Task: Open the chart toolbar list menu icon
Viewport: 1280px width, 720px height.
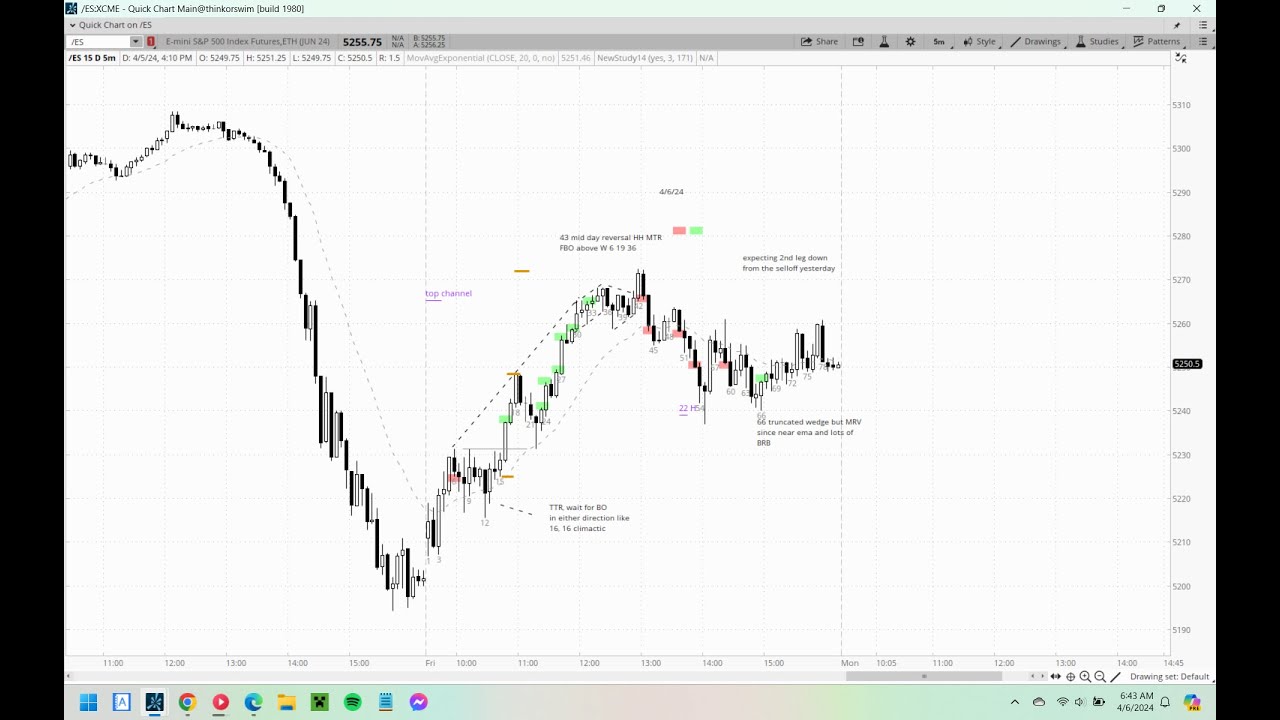Action: click(x=1203, y=42)
